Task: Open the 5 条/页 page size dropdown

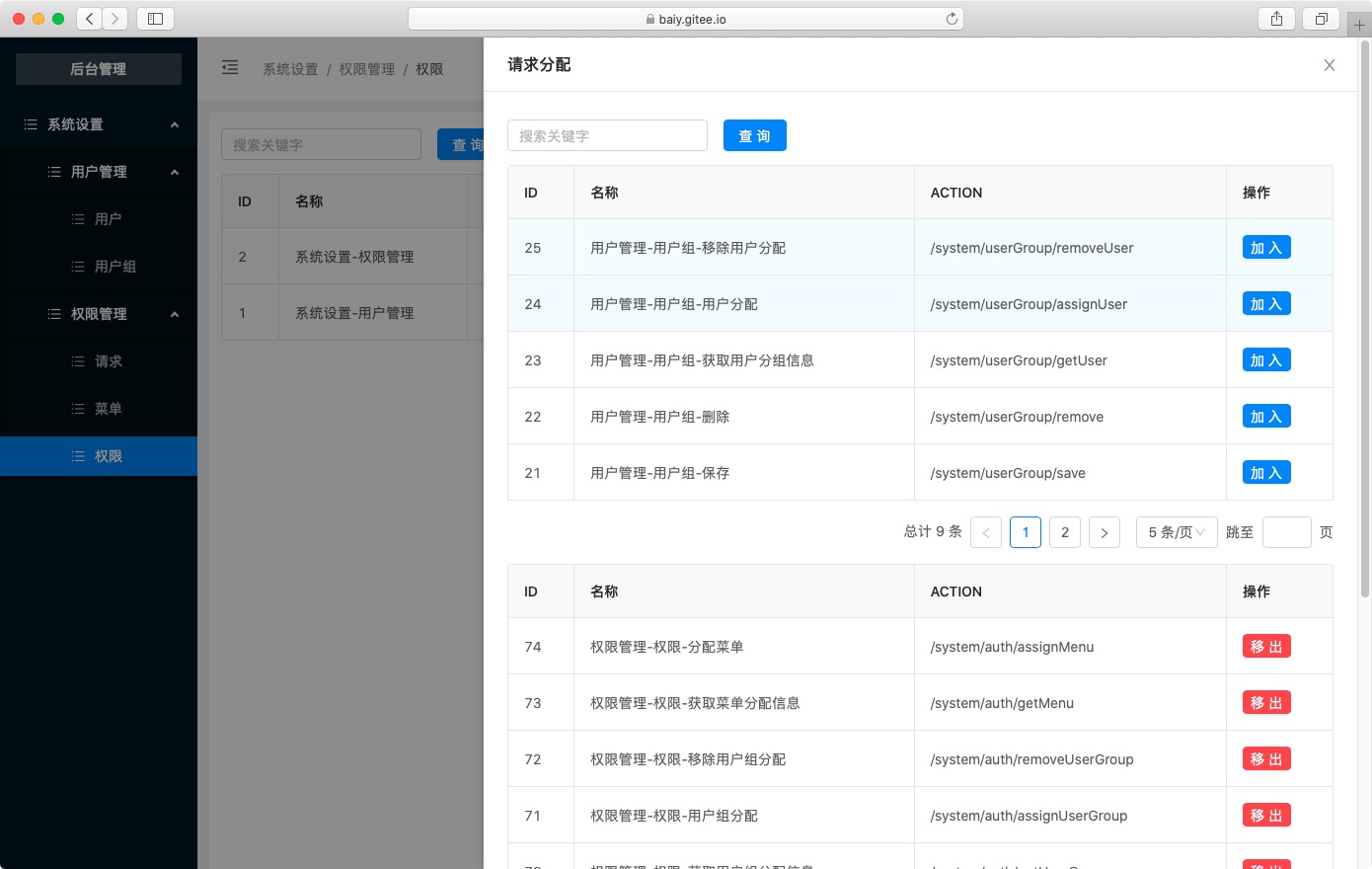Action: coord(1177,532)
